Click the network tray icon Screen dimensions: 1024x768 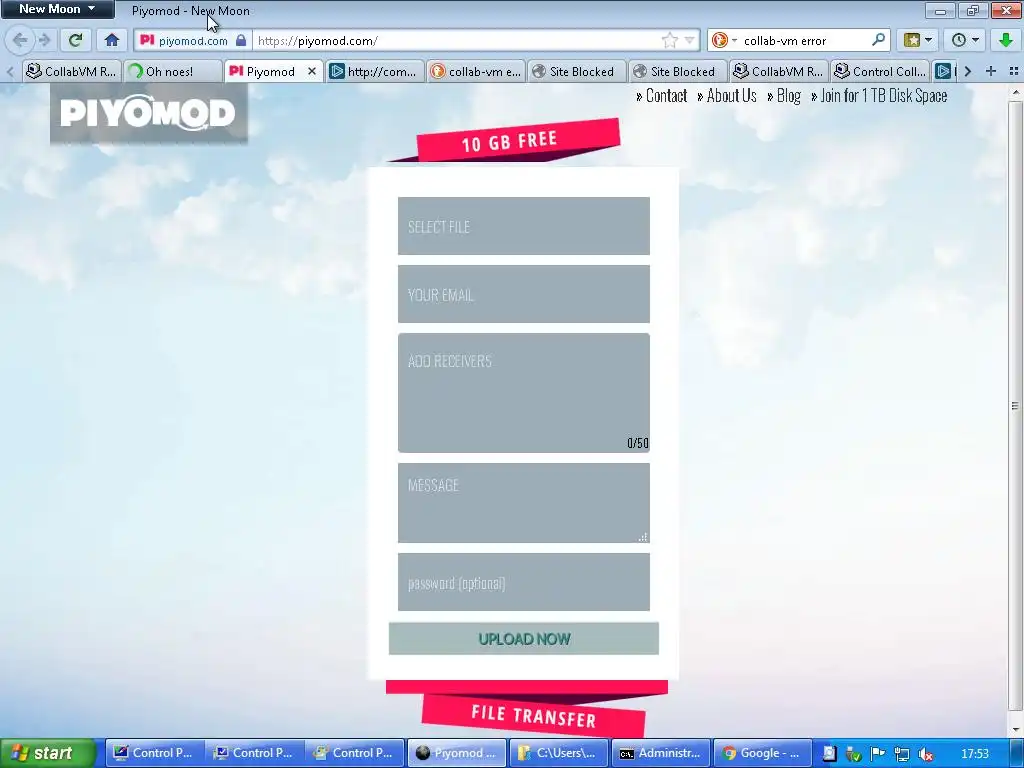pyautogui.click(x=902, y=754)
